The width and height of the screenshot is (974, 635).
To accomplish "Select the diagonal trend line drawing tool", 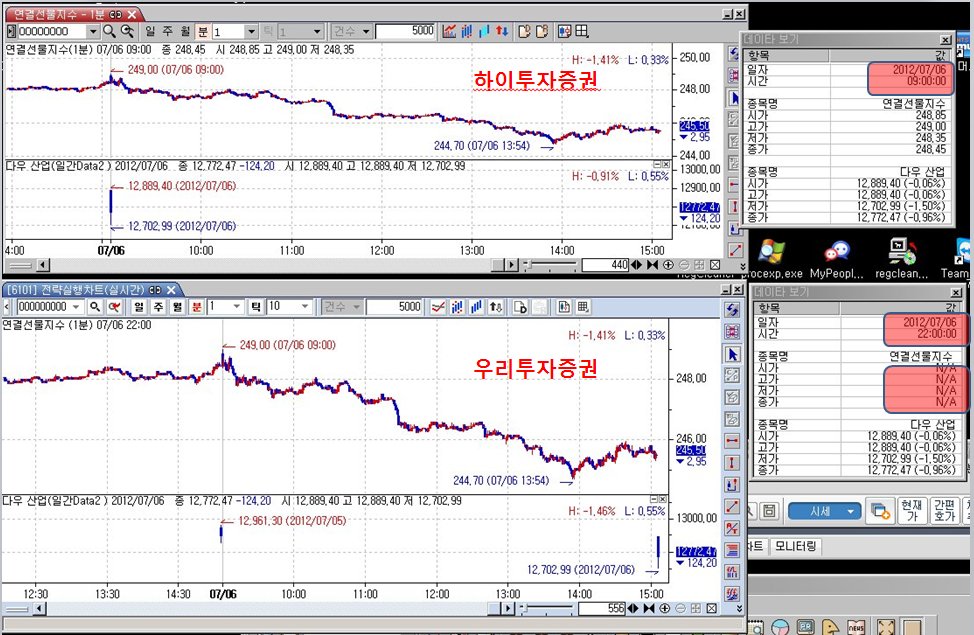I will pos(732,506).
